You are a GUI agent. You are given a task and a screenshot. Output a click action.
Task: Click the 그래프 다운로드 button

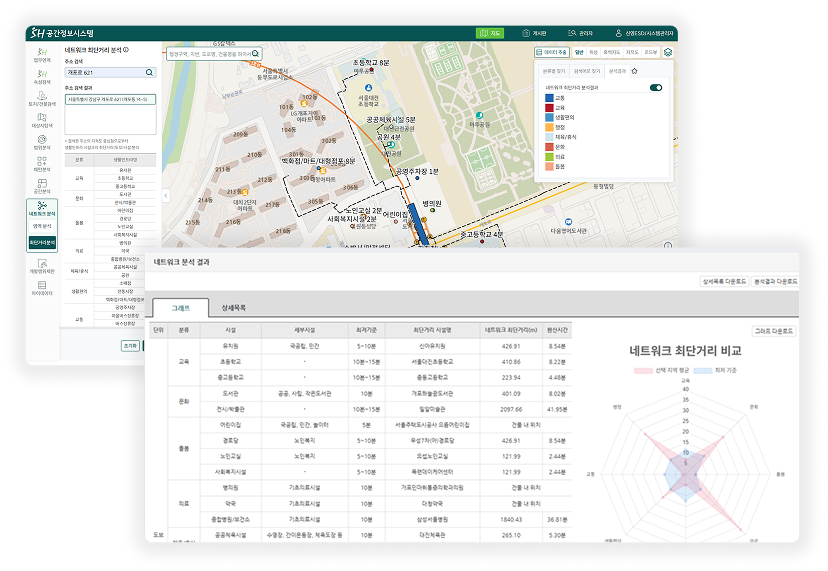774,330
